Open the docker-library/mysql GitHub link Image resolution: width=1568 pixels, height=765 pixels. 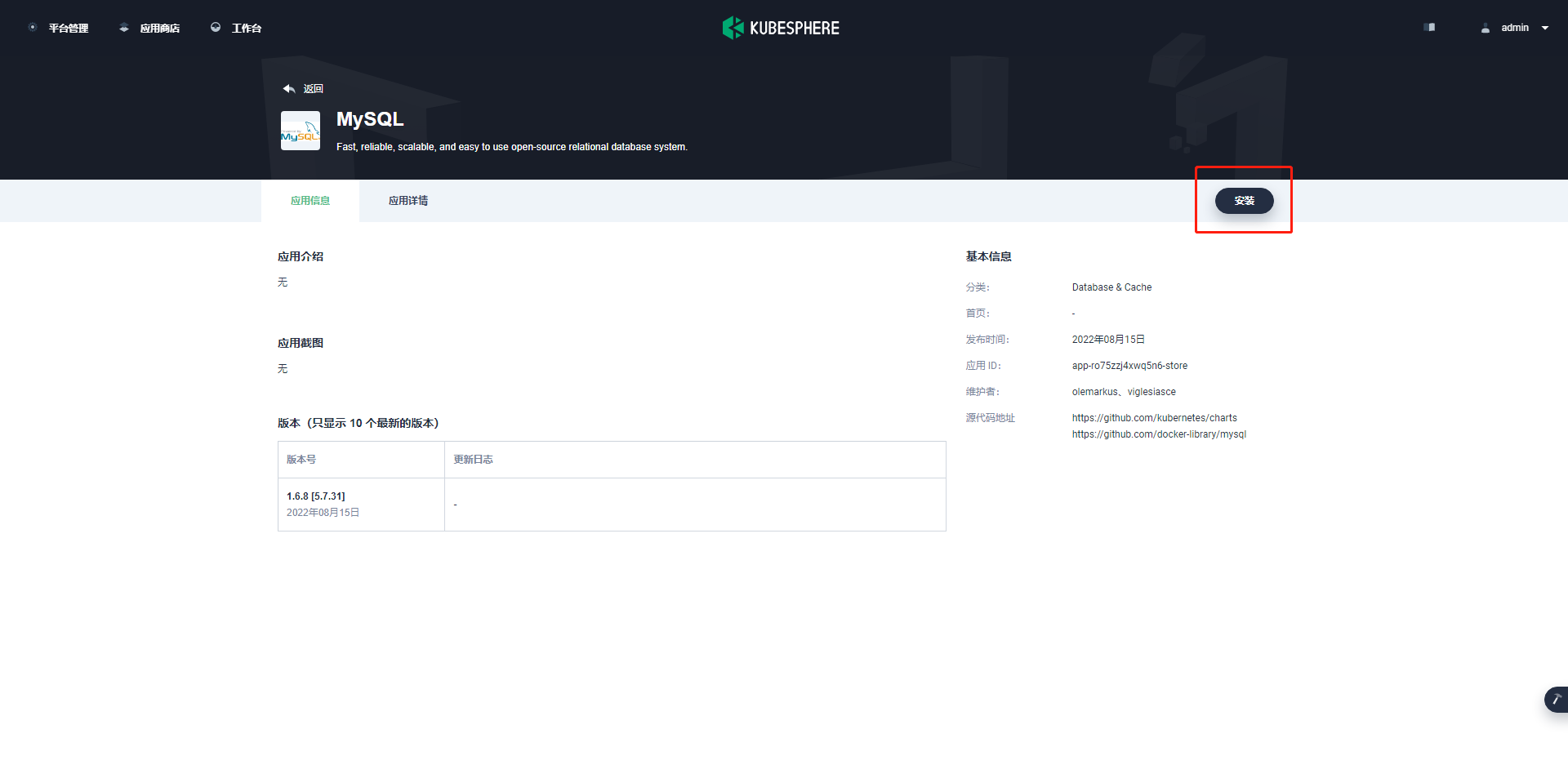(1160, 434)
